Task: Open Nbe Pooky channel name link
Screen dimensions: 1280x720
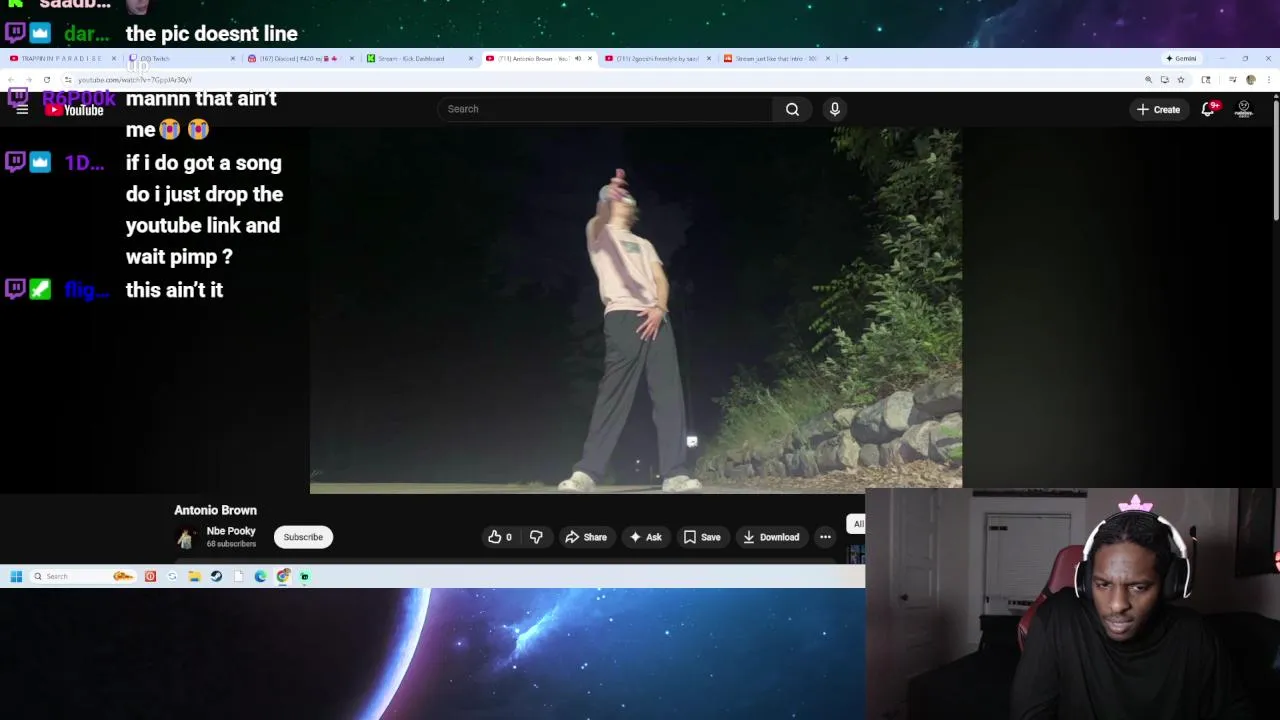Action: (x=231, y=531)
